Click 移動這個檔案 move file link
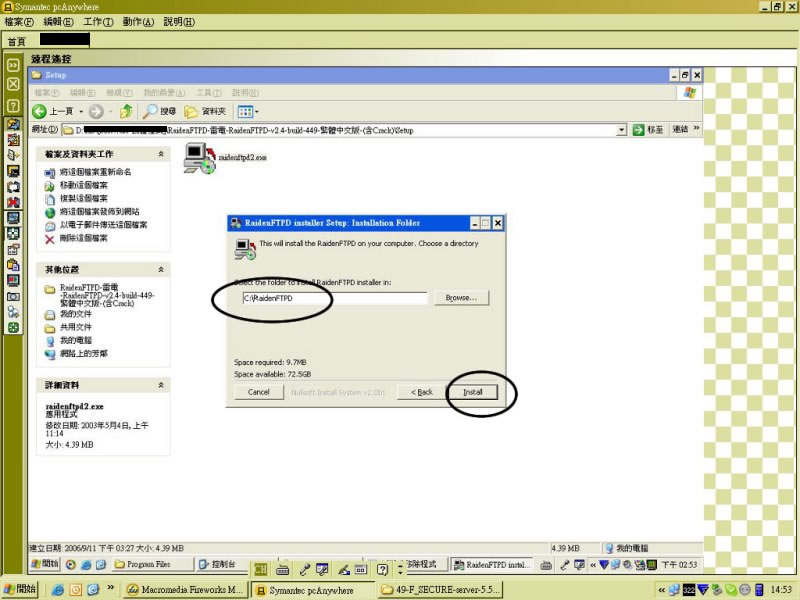The height and width of the screenshot is (600, 800). [x=84, y=185]
